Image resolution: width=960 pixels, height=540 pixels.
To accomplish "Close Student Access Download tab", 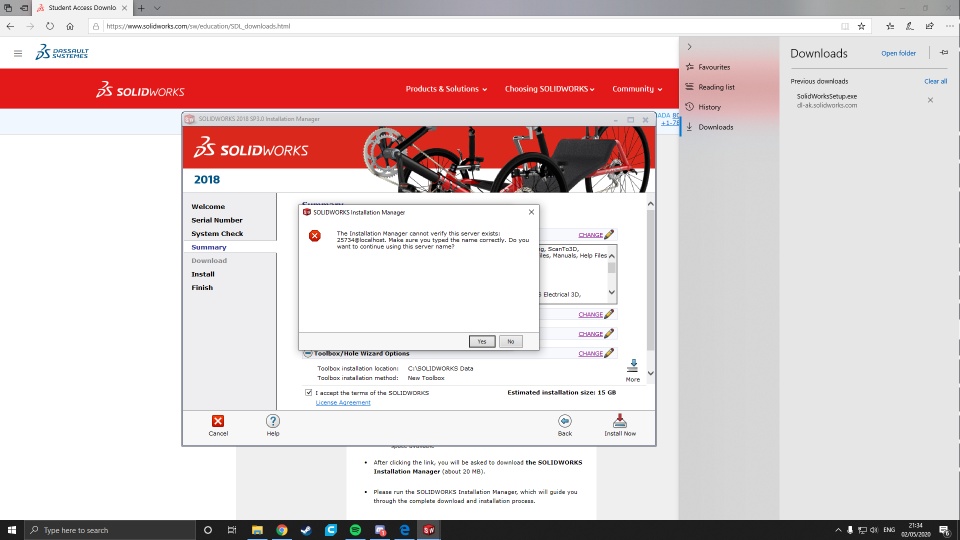I will [x=124, y=8].
